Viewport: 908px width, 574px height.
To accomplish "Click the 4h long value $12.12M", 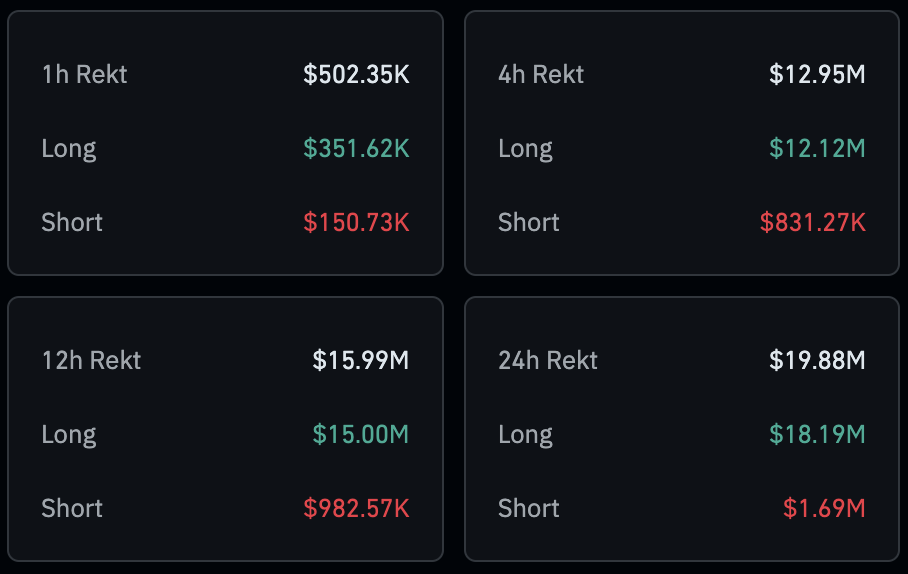I will point(817,148).
